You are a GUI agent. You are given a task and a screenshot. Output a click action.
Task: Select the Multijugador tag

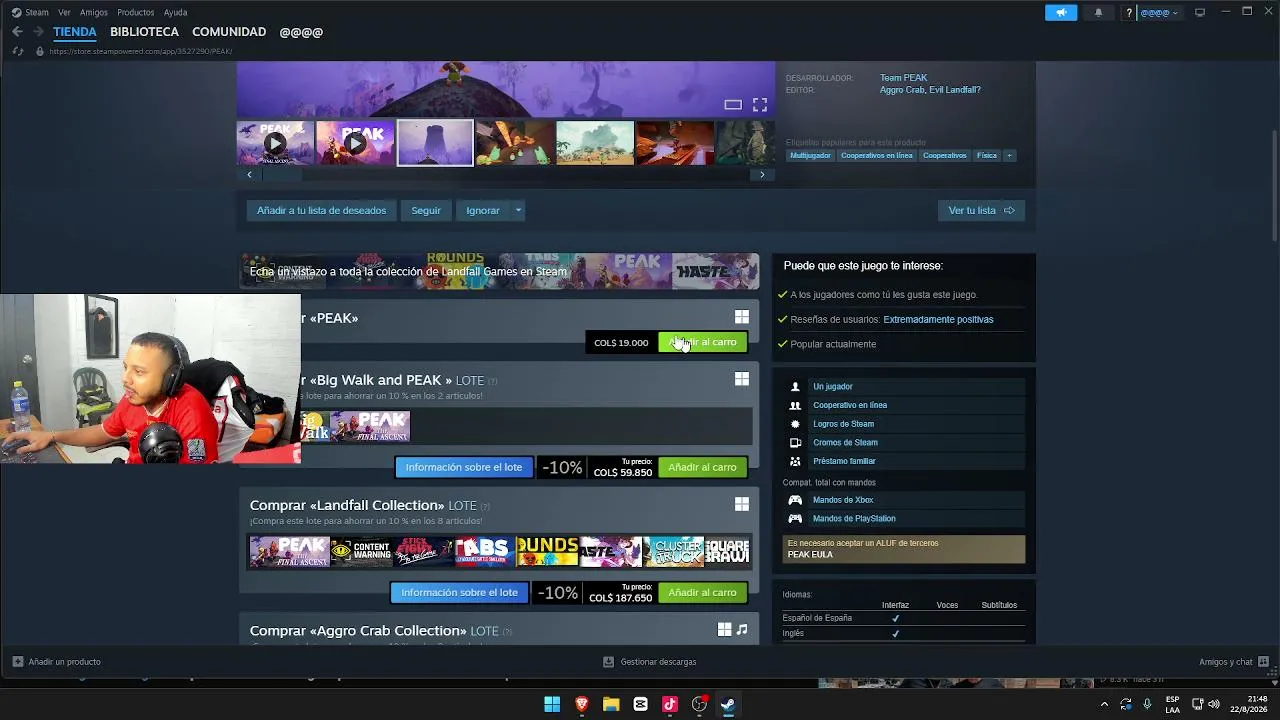point(810,156)
